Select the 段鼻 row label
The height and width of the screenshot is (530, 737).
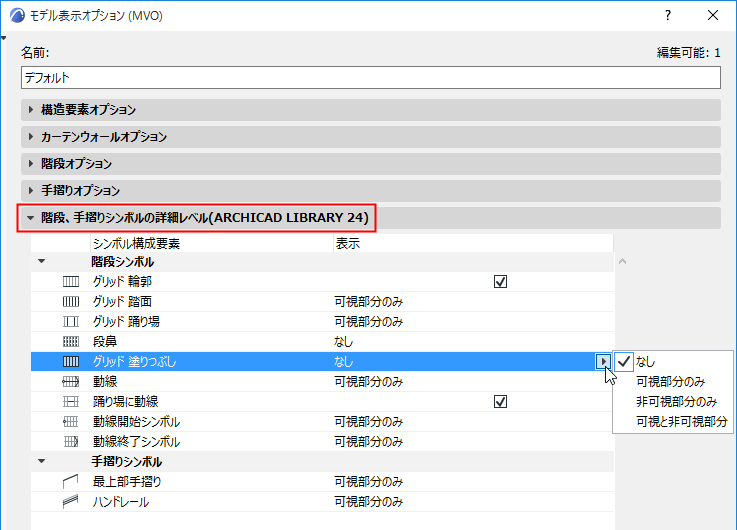point(105,342)
